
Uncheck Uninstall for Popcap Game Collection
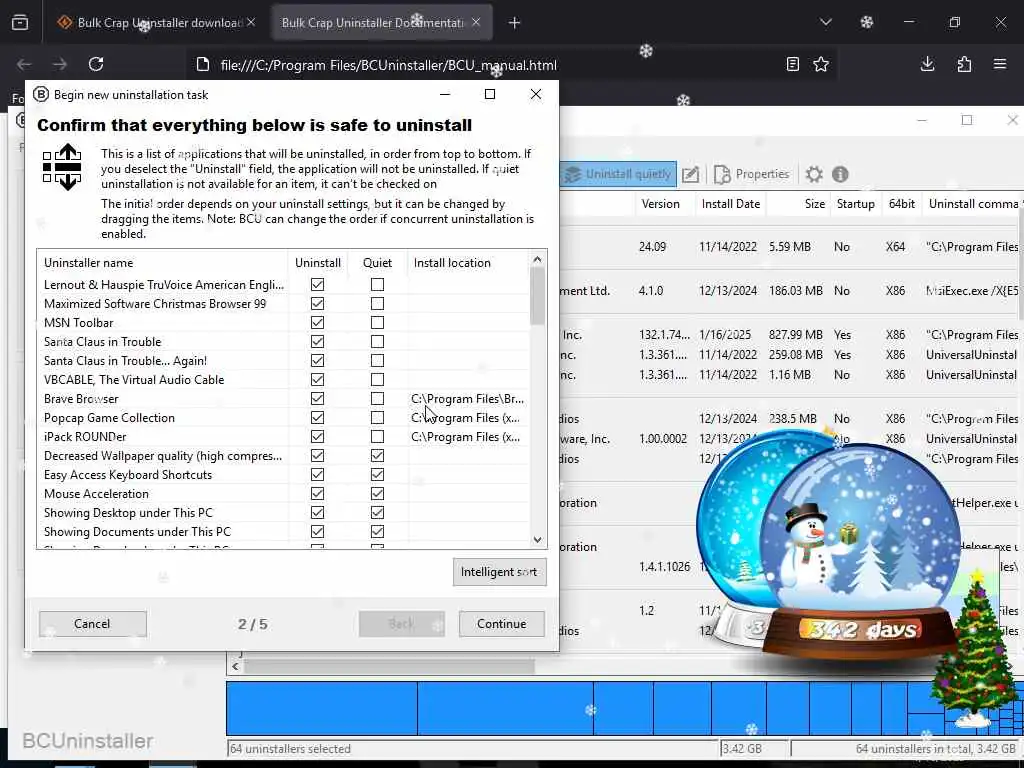(317, 417)
